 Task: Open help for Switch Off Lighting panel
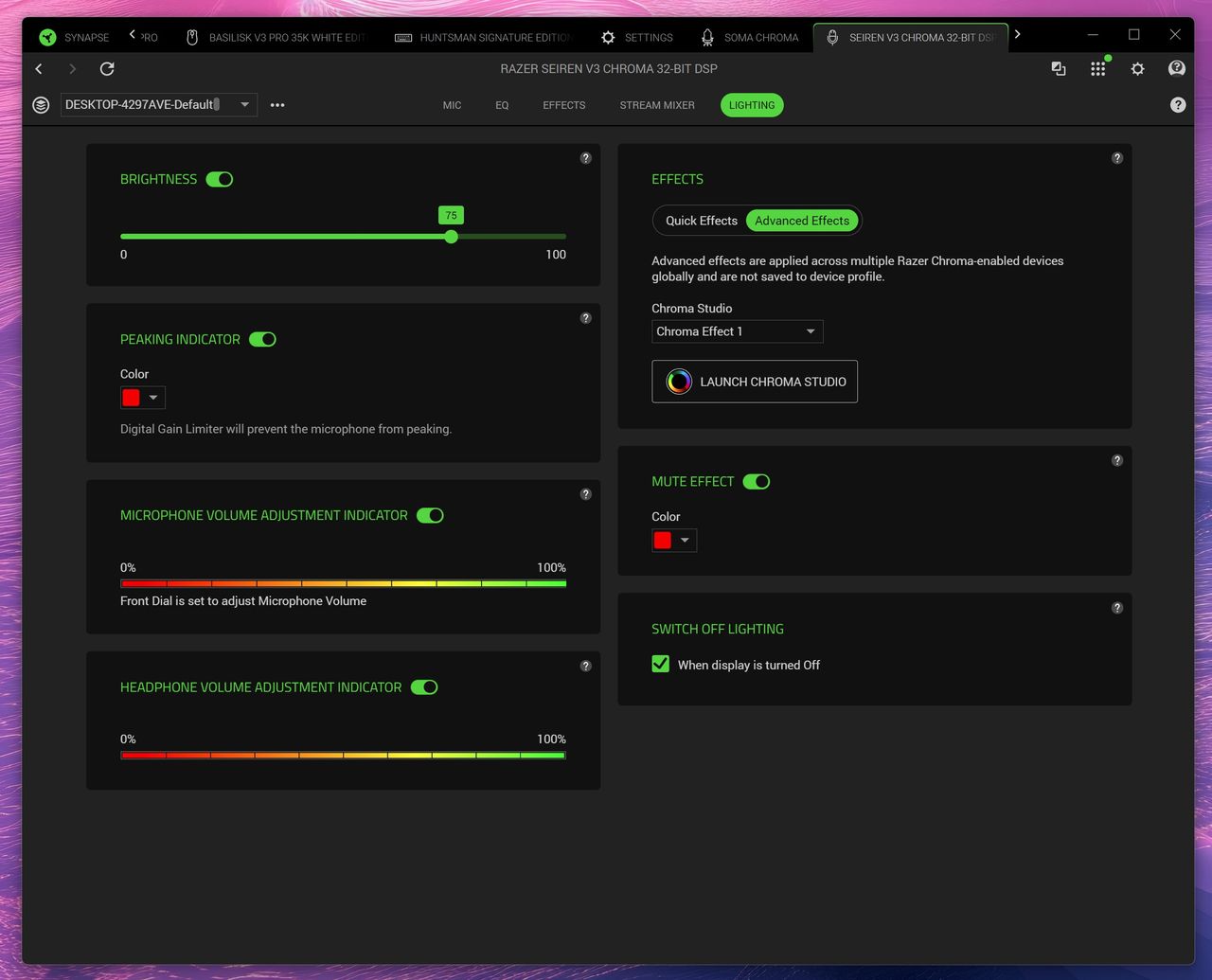click(x=1117, y=608)
